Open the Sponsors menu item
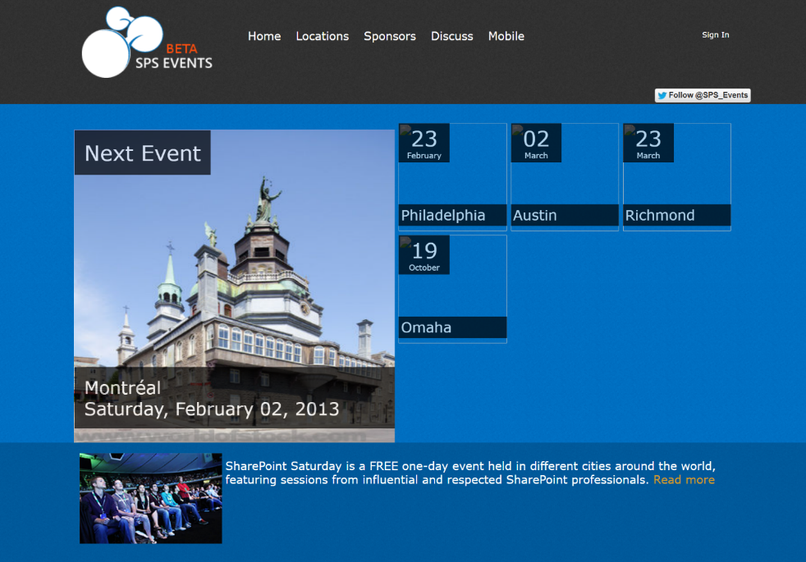This screenshot has width=806, height=562. click(x=390, y=37)
